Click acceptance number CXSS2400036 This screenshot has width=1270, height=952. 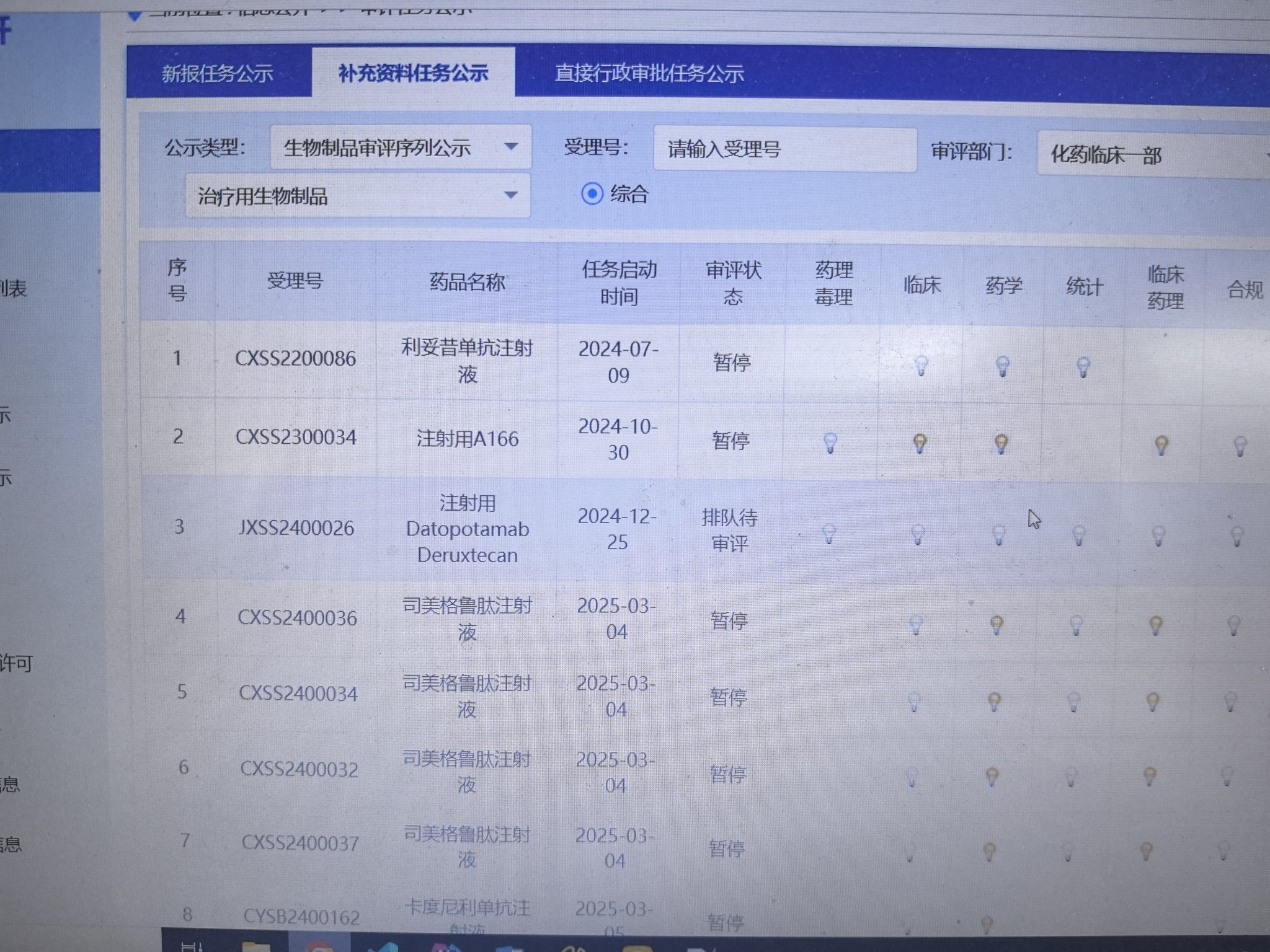298,617
